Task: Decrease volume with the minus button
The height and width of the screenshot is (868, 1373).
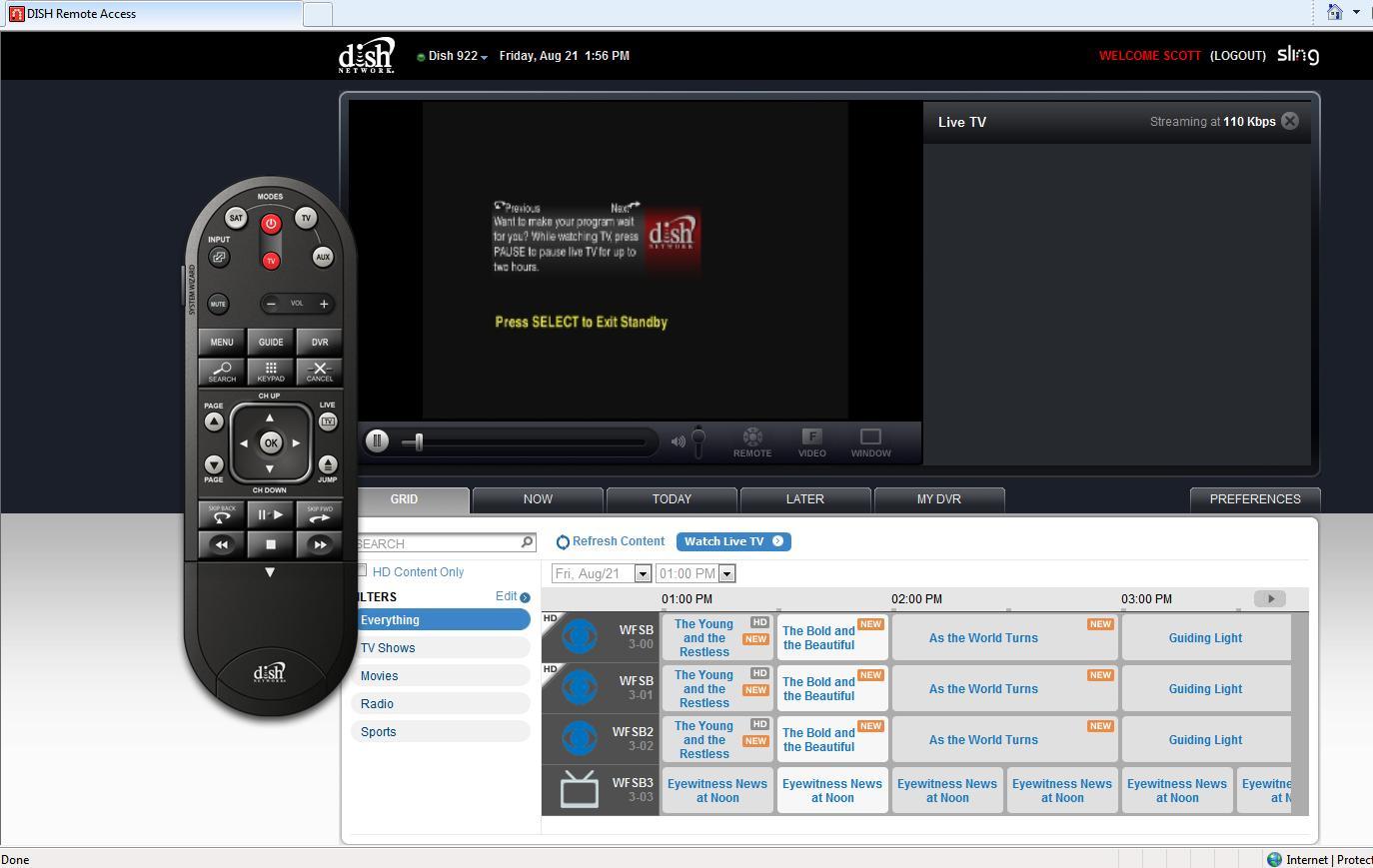Action: [271, 304]
